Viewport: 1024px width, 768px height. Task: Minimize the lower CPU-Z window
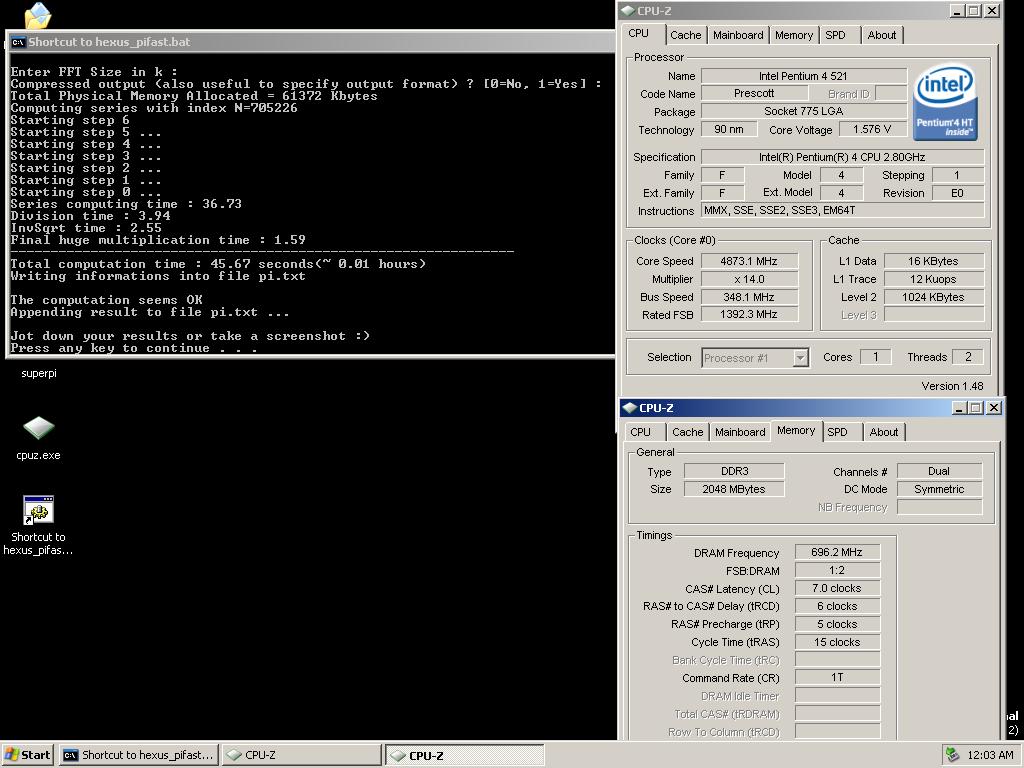click(959, 408)
